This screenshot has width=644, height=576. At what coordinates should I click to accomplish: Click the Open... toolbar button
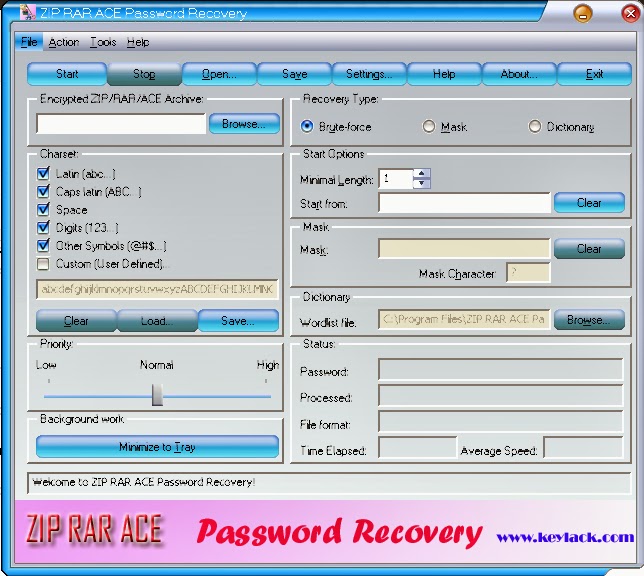click(219, 74)
